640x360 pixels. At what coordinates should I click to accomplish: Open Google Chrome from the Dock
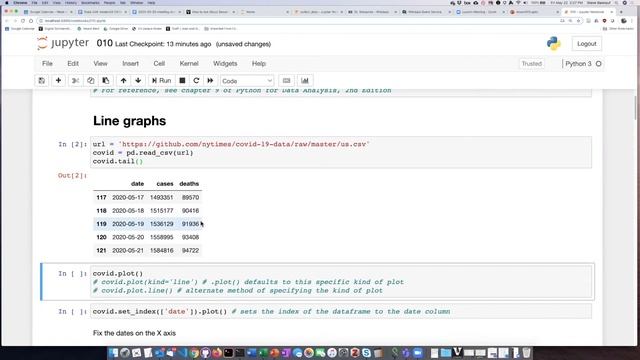(x=194, y=353)
